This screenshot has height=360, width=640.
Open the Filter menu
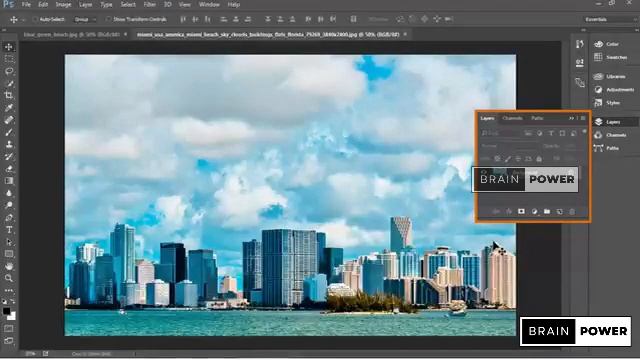coord(150,4)
